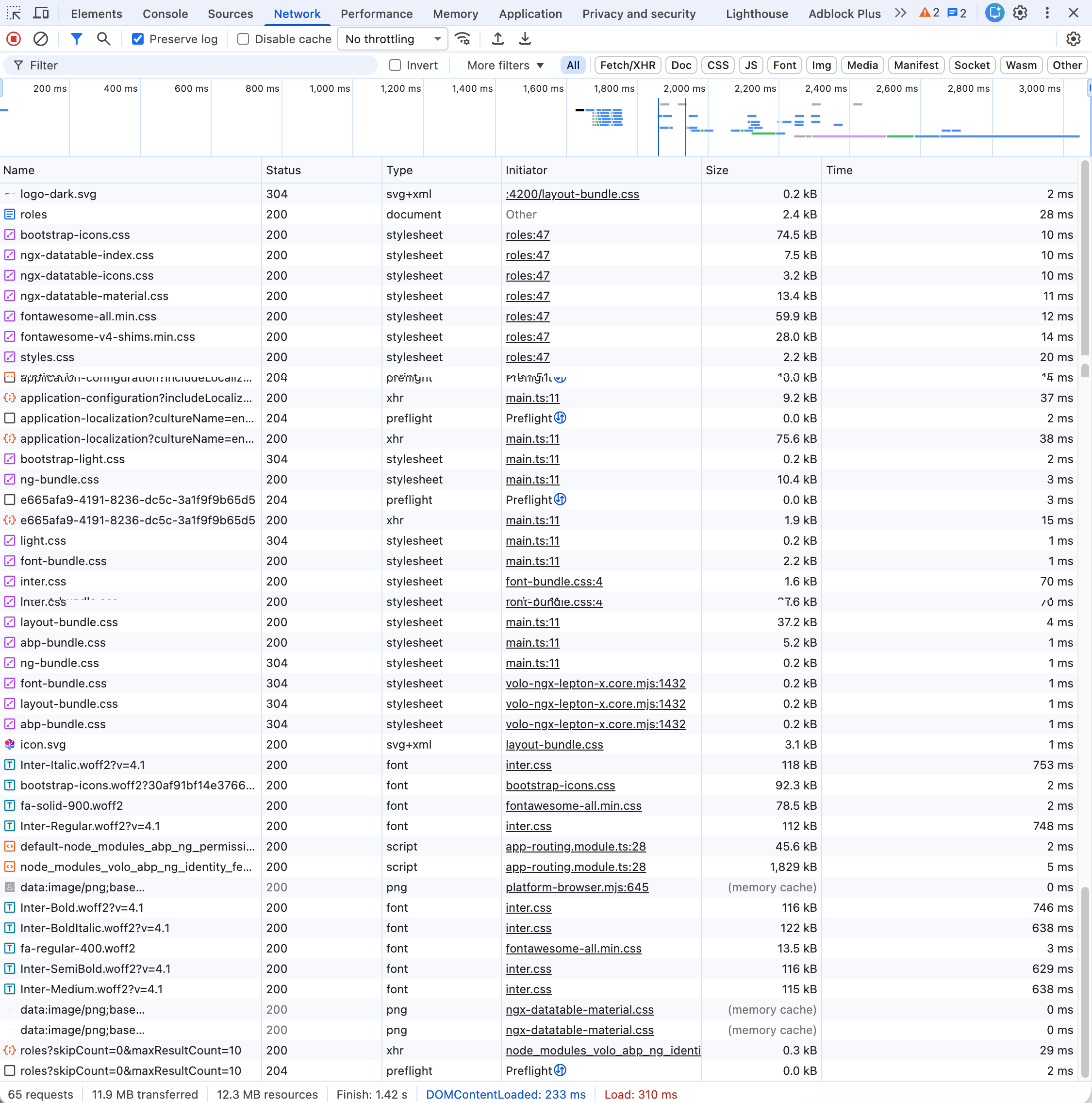Clear the network log

pyautogui.click(x=41, y=39)
